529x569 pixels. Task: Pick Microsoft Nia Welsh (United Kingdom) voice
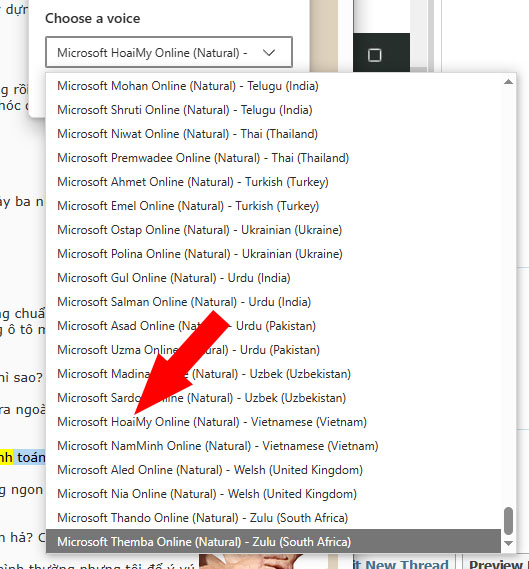[274, 494]
